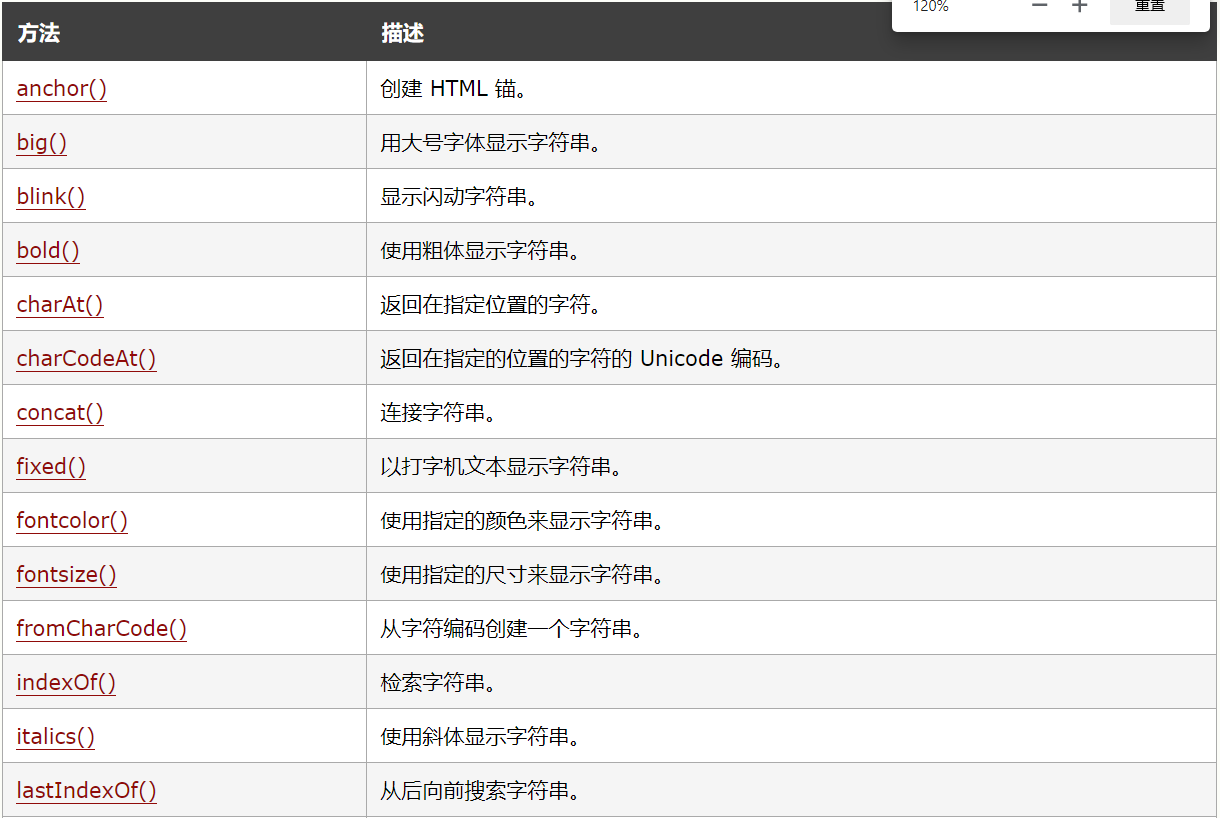Click the fixed() link
Image resolution: width=1220 pixels, height=818 pixels.
click(x=51, y=467)
